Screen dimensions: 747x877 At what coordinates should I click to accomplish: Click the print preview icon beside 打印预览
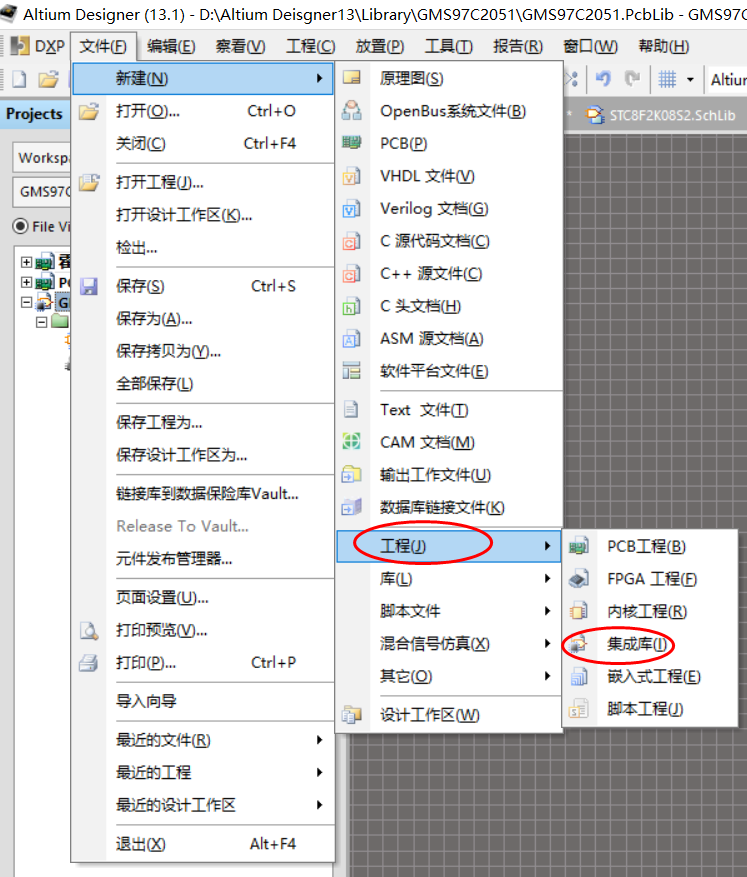click(89, 630)
